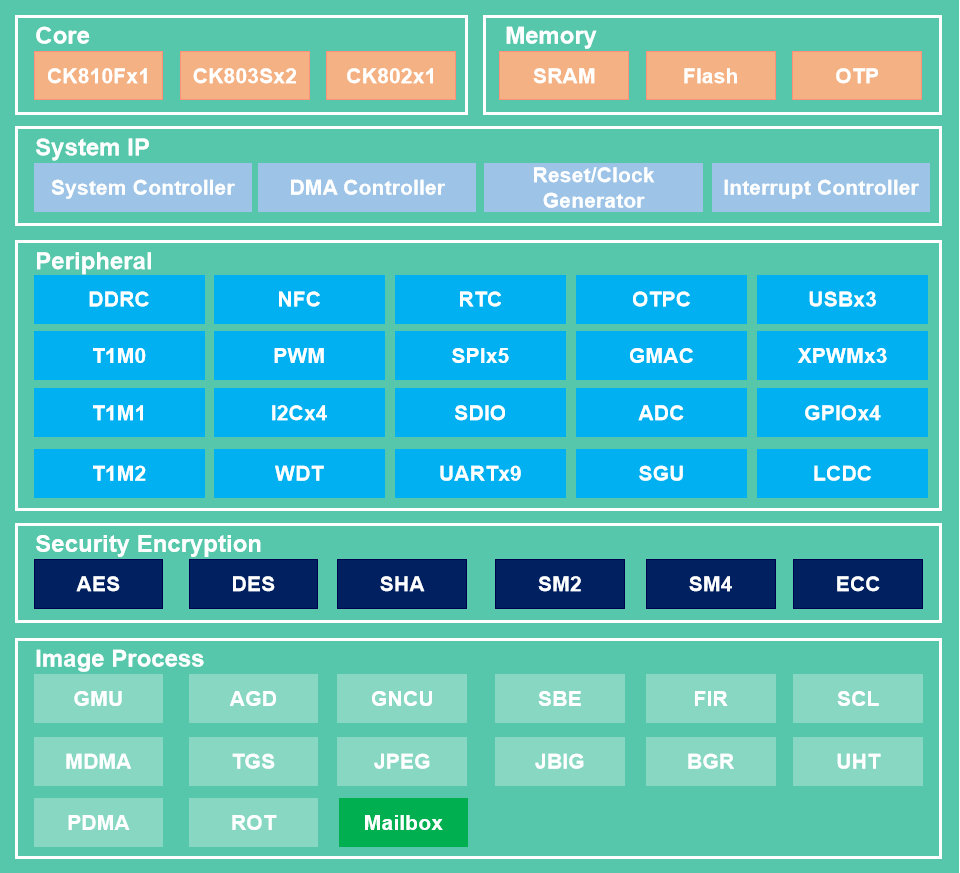
Task: Click the green Mailbox block
Action: pyautogui.click(x=403, y=823)
